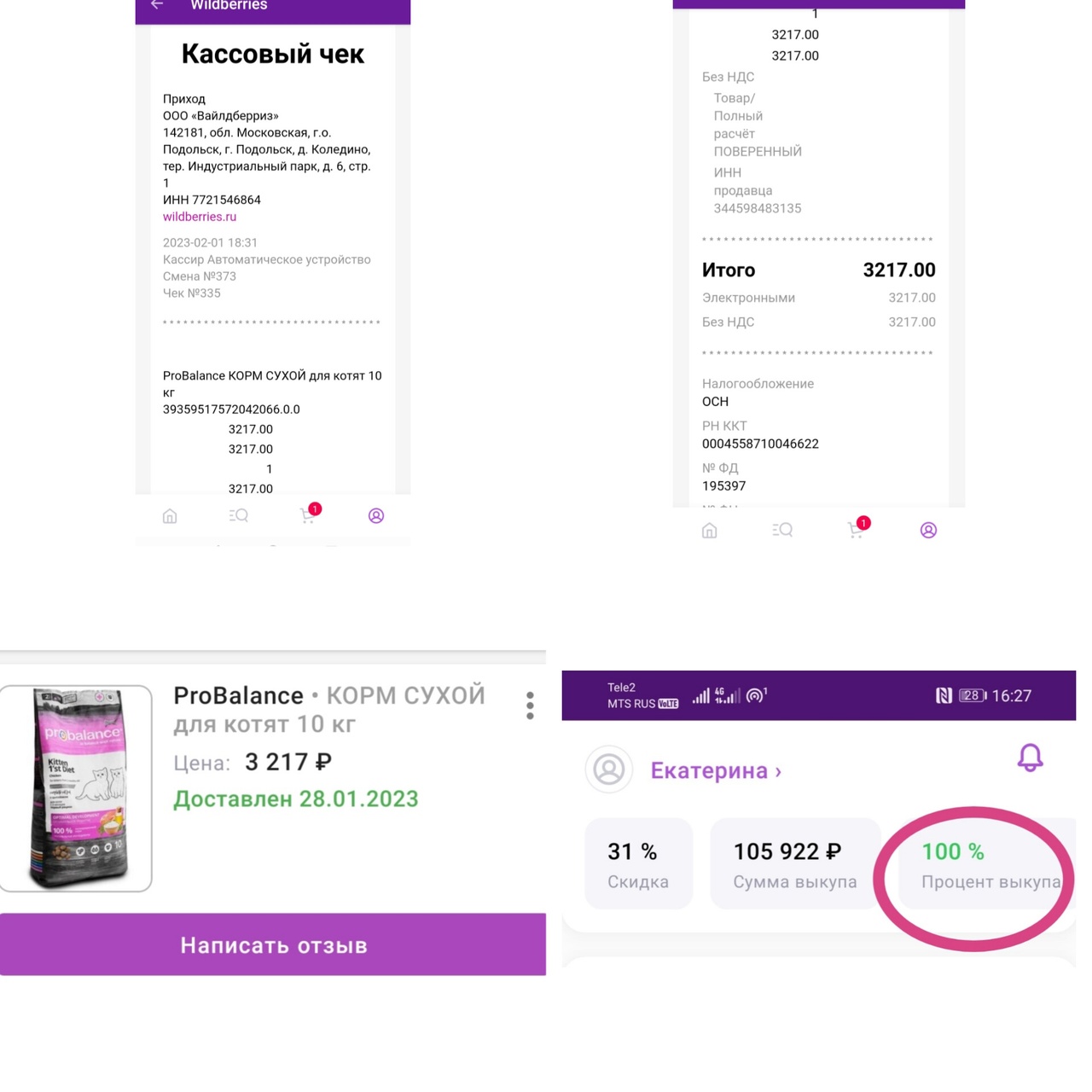
Task: Select the 31 % Скидка card
Action: coord(638,863)
